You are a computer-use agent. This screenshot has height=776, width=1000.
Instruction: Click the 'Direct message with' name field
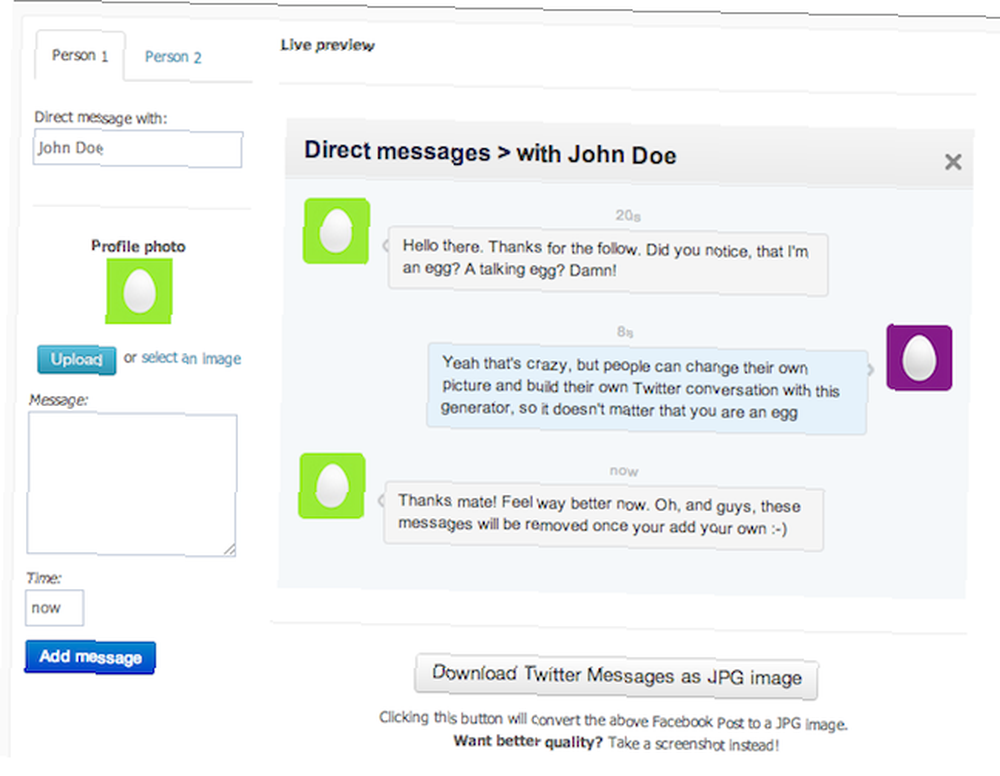(x=138, y=149)
